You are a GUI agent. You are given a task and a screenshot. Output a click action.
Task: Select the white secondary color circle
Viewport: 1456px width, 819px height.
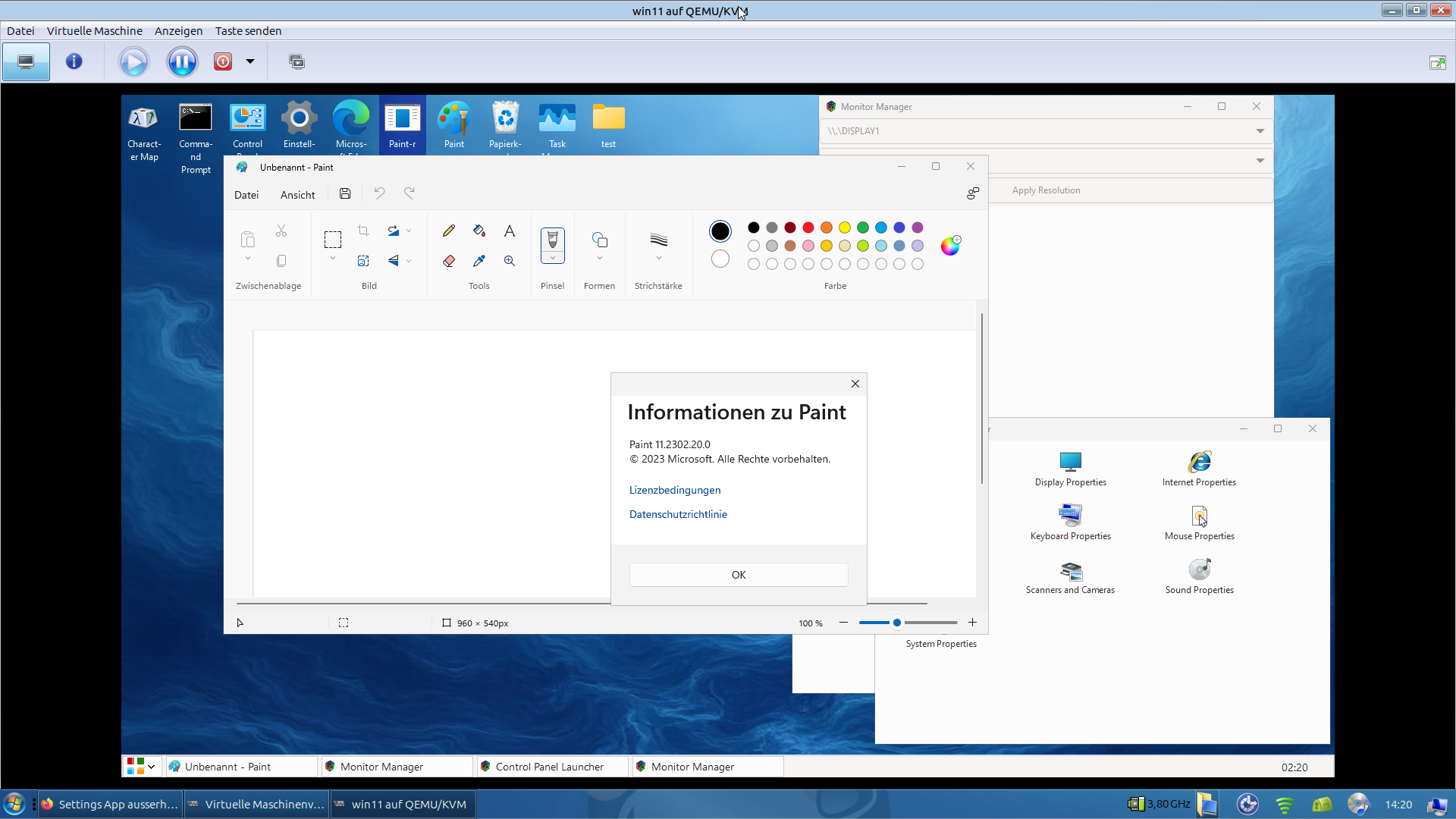click(720, 259)
